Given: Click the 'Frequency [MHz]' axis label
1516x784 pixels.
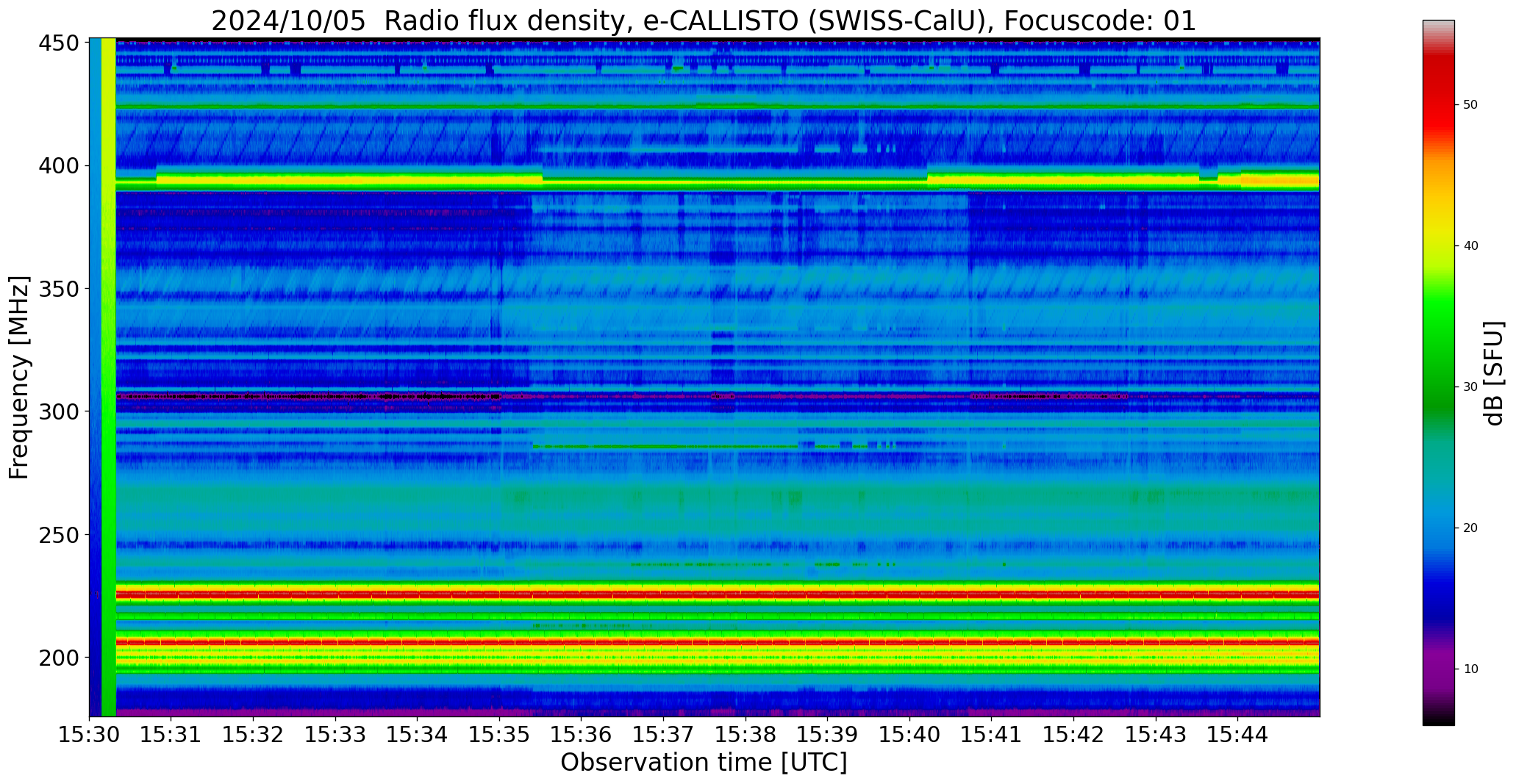Looking at the screenshot, I should (x=19, y=377).
